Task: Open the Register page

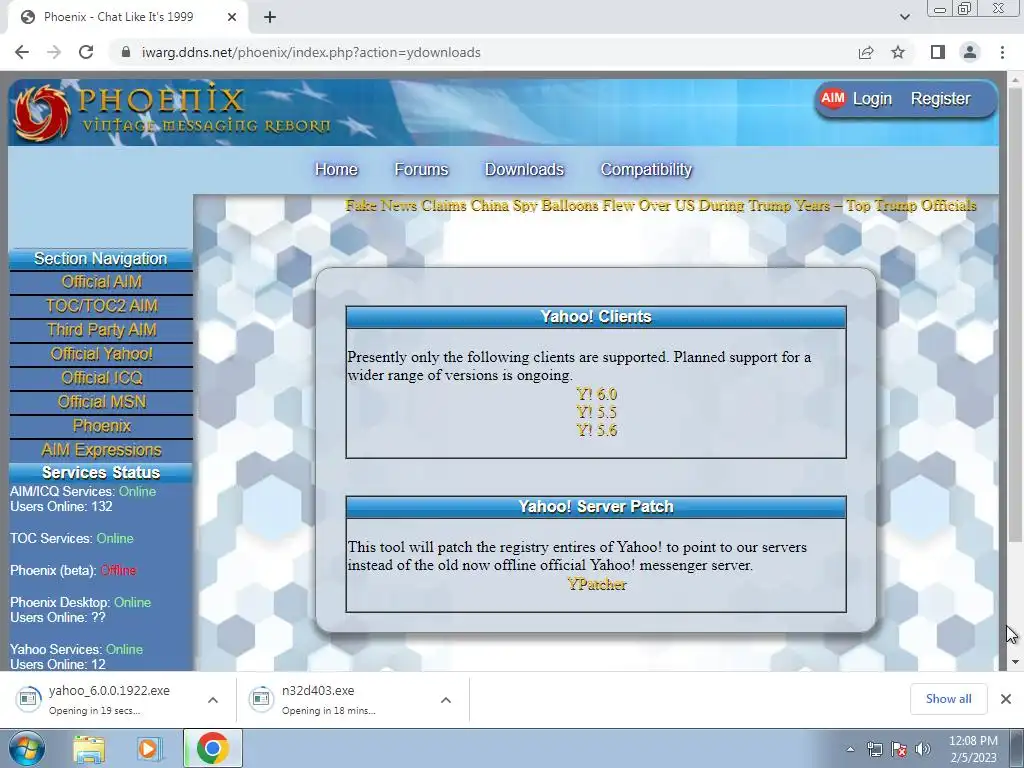Action: pyautogui.click(x=940, y=99)
